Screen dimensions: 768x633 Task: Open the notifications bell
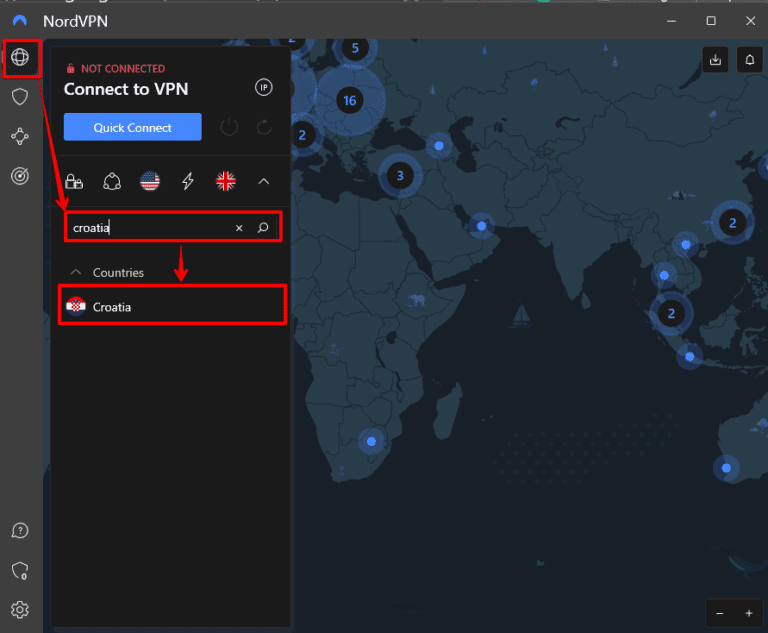(749, 60)
